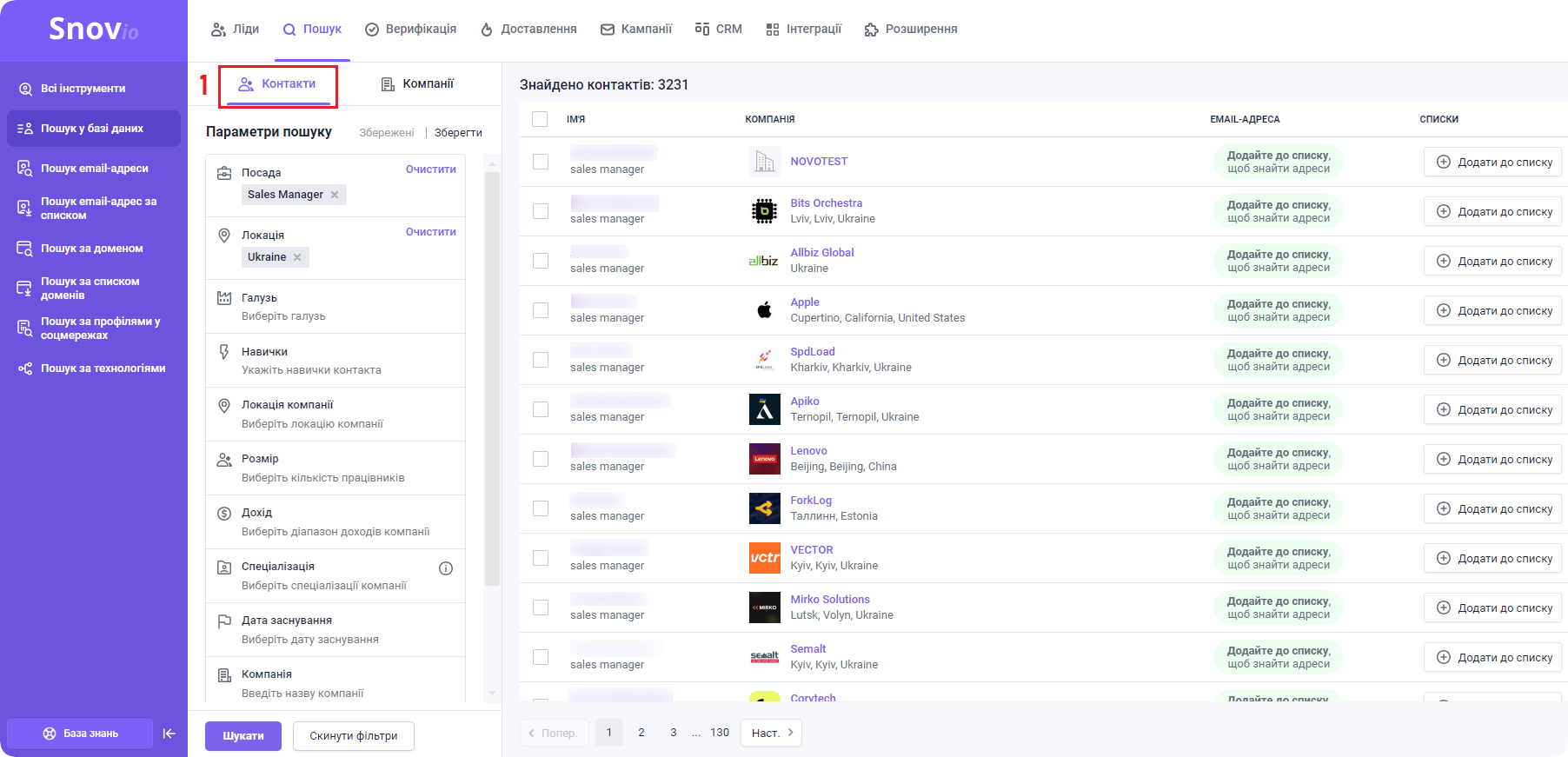
Task: Go to page 130 in pagination
Action: pyautogui.click(x=720, y=733)
